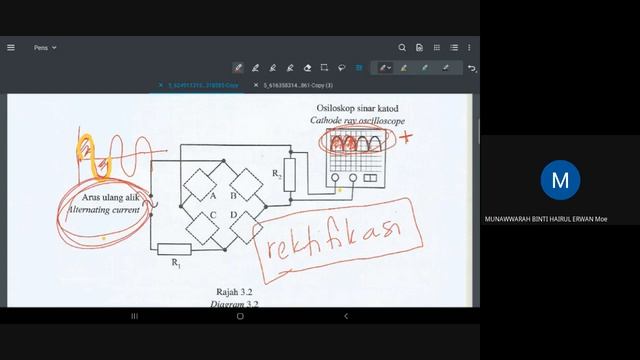
Task: Open the thumbnail grid view
Action: coord(437,48)
